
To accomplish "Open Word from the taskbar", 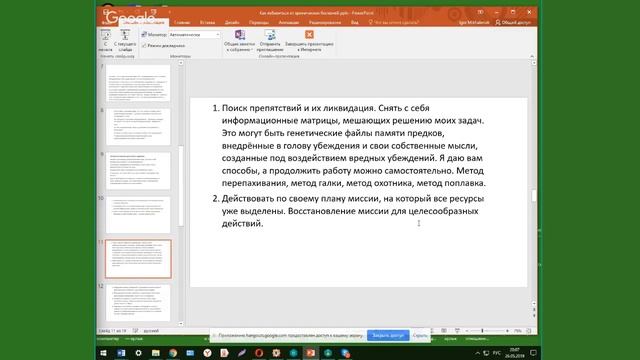I will pos(121,353).
